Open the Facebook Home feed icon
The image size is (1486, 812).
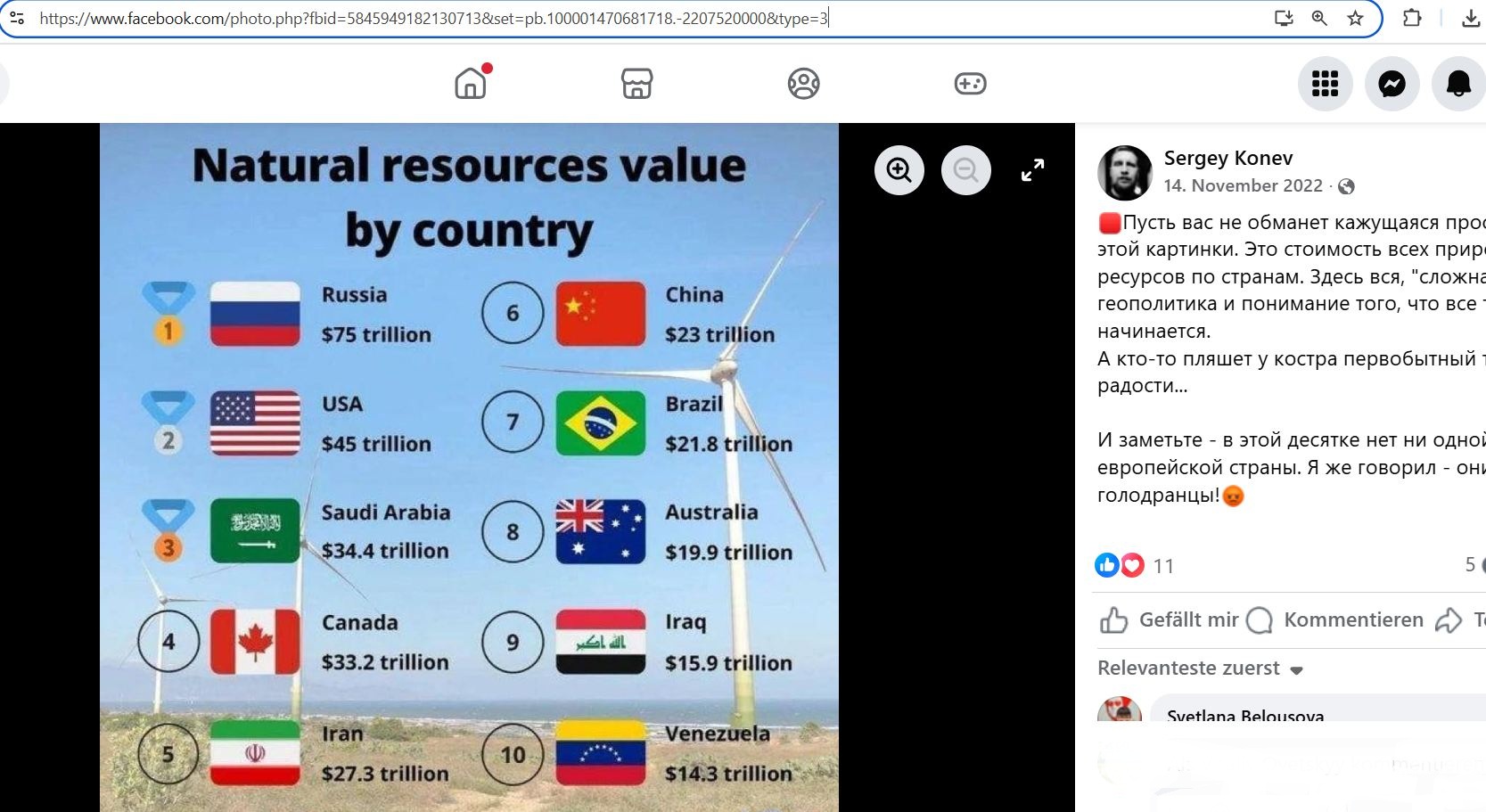point(471,84)
